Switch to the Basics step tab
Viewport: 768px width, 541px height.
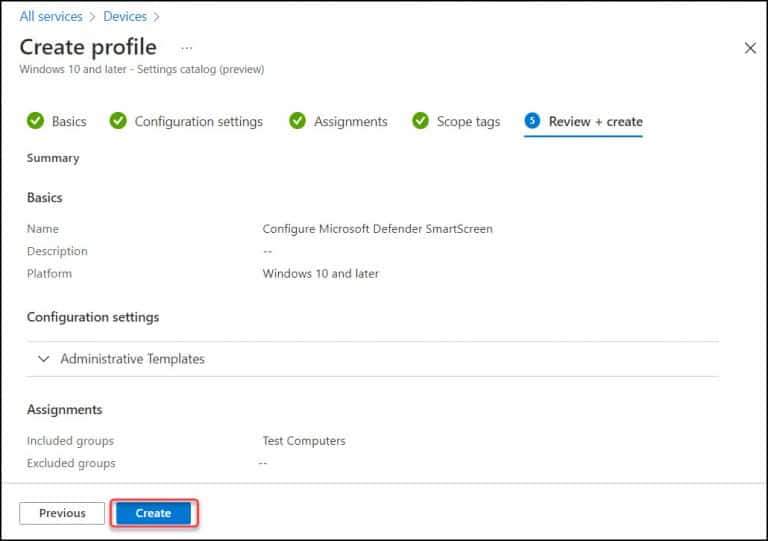(x=57, y=121)
